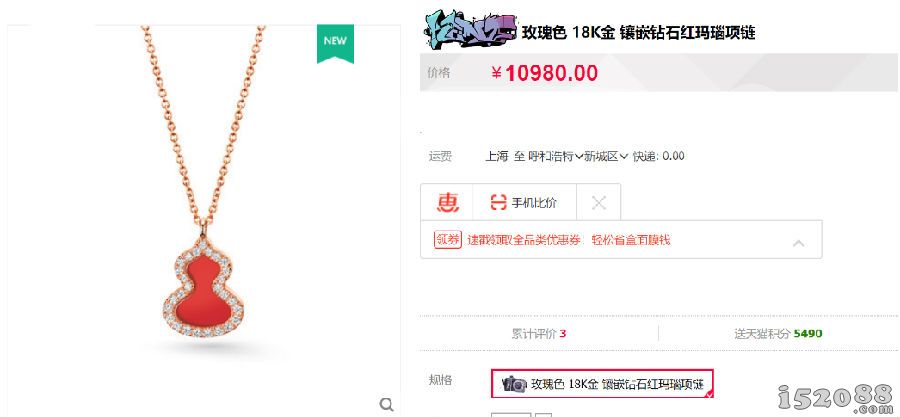900x417 pixels.
Task: Close the price comparison panel with X
Action: [599, 202]
